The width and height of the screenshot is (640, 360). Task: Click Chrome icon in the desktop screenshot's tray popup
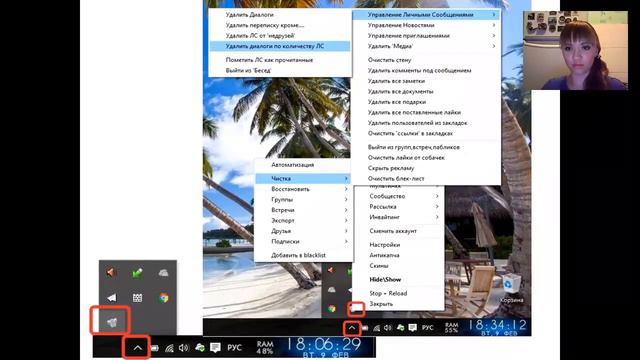(x=332, y=309)
